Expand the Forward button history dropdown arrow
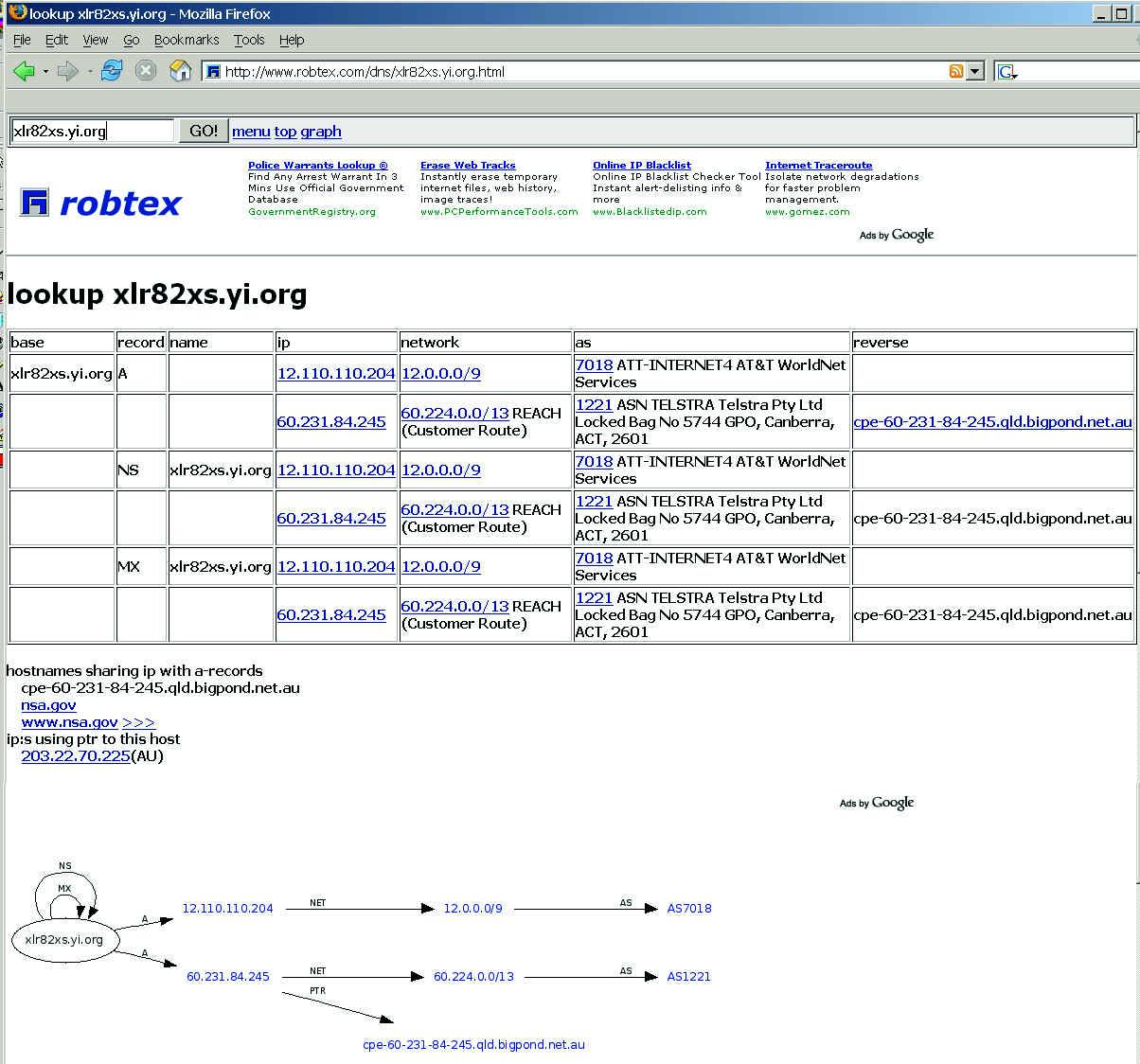This screenshot has width=1140, height=1064. coord(90,72)
